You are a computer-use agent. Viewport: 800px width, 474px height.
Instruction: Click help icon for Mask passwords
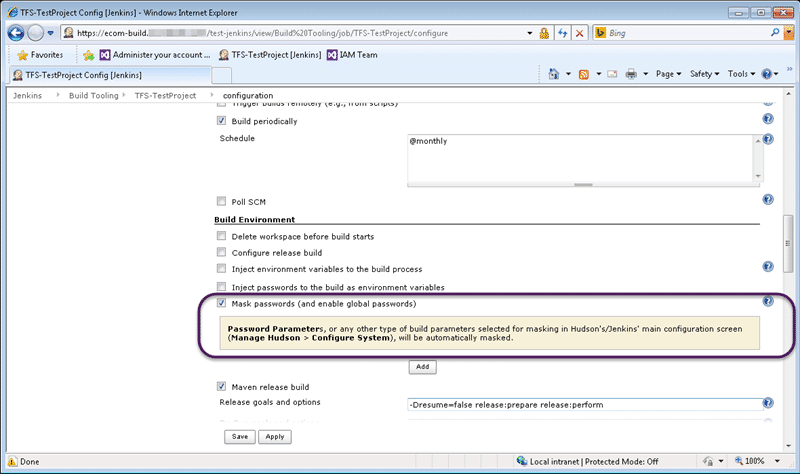768,302
